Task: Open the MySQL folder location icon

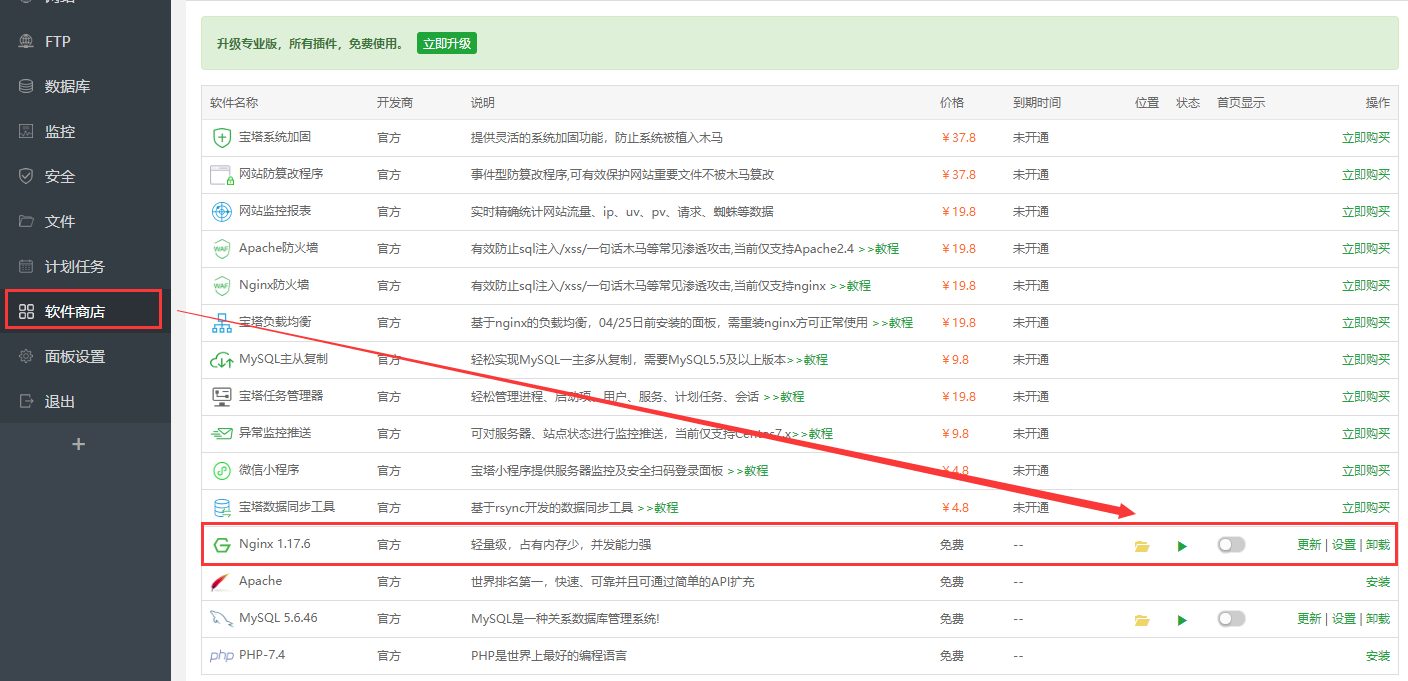Action: click(x=1142, y=620)
